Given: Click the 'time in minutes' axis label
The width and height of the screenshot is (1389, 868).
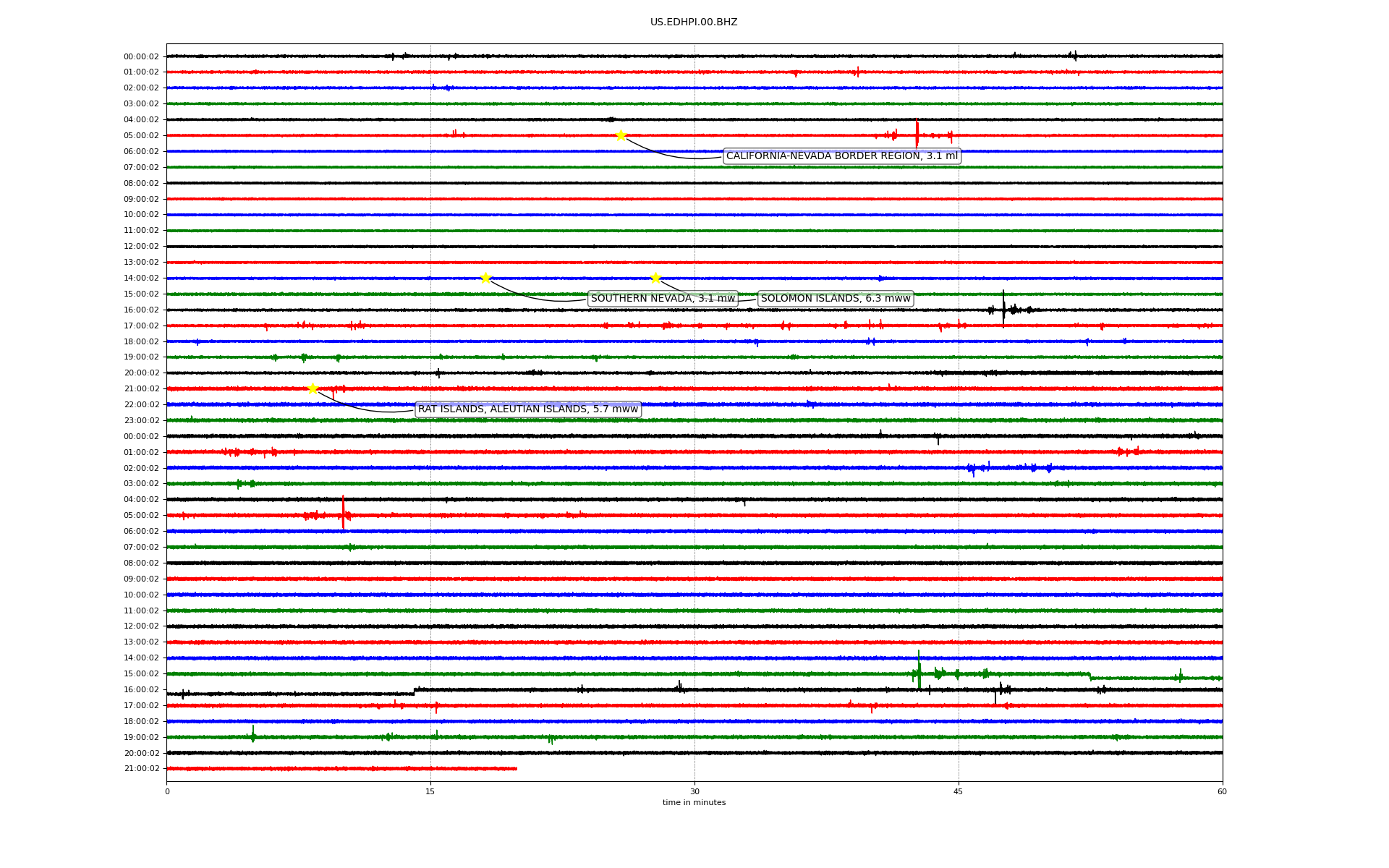Looking at the screenshot, I should pyautogui.click(x=694, y=802).
